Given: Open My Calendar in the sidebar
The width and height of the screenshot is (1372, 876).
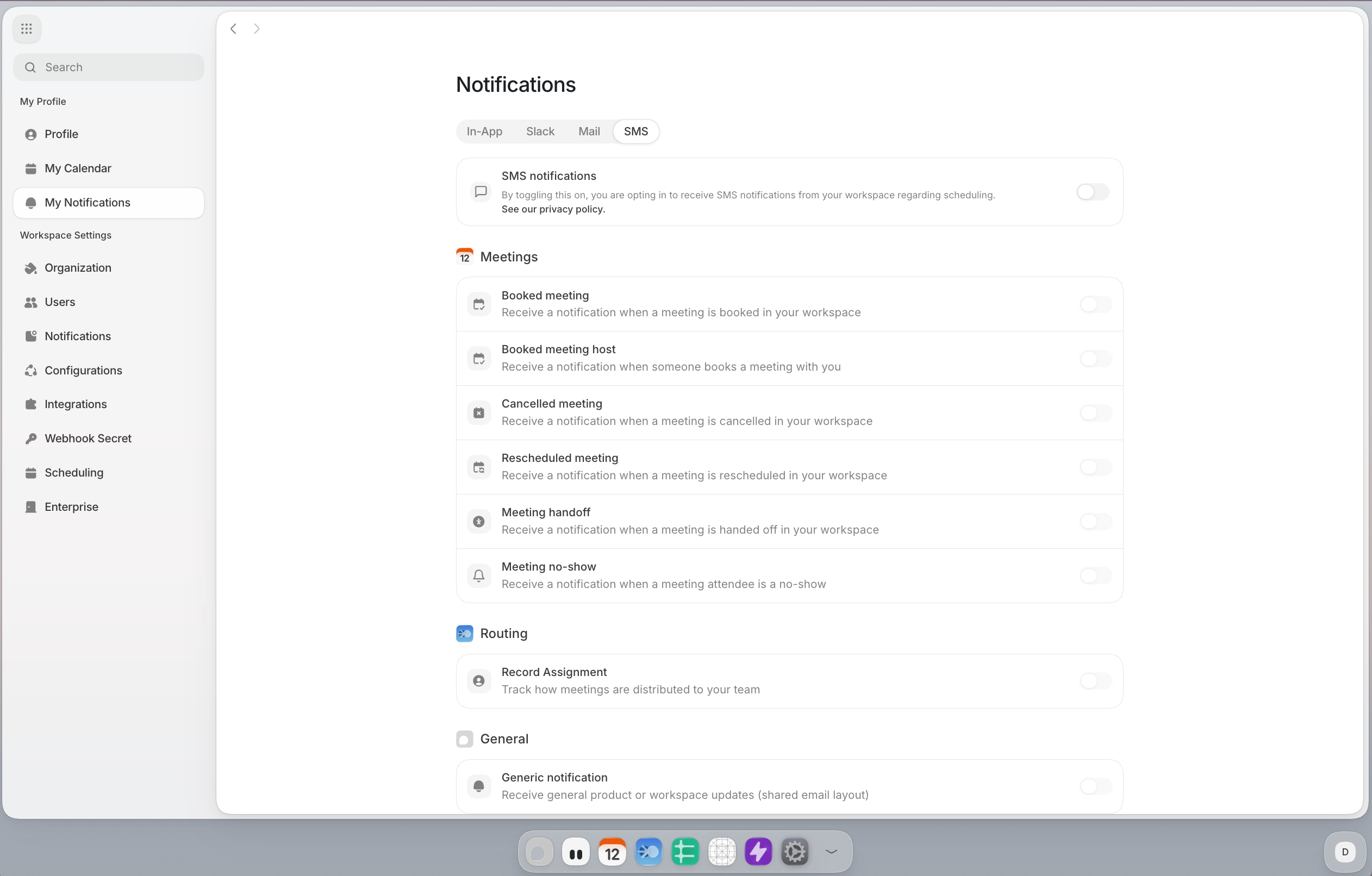Looking at the screenshot, I should 109,168.
